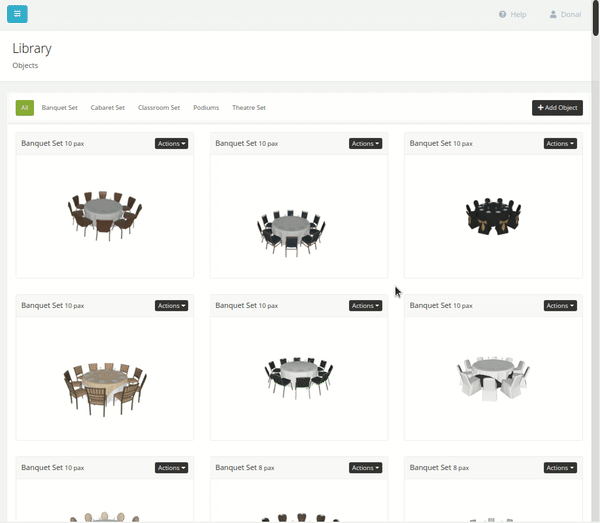Screen dimensions: 600x523
Task: Click the Objects subtitle text
Action: [25, 65]
